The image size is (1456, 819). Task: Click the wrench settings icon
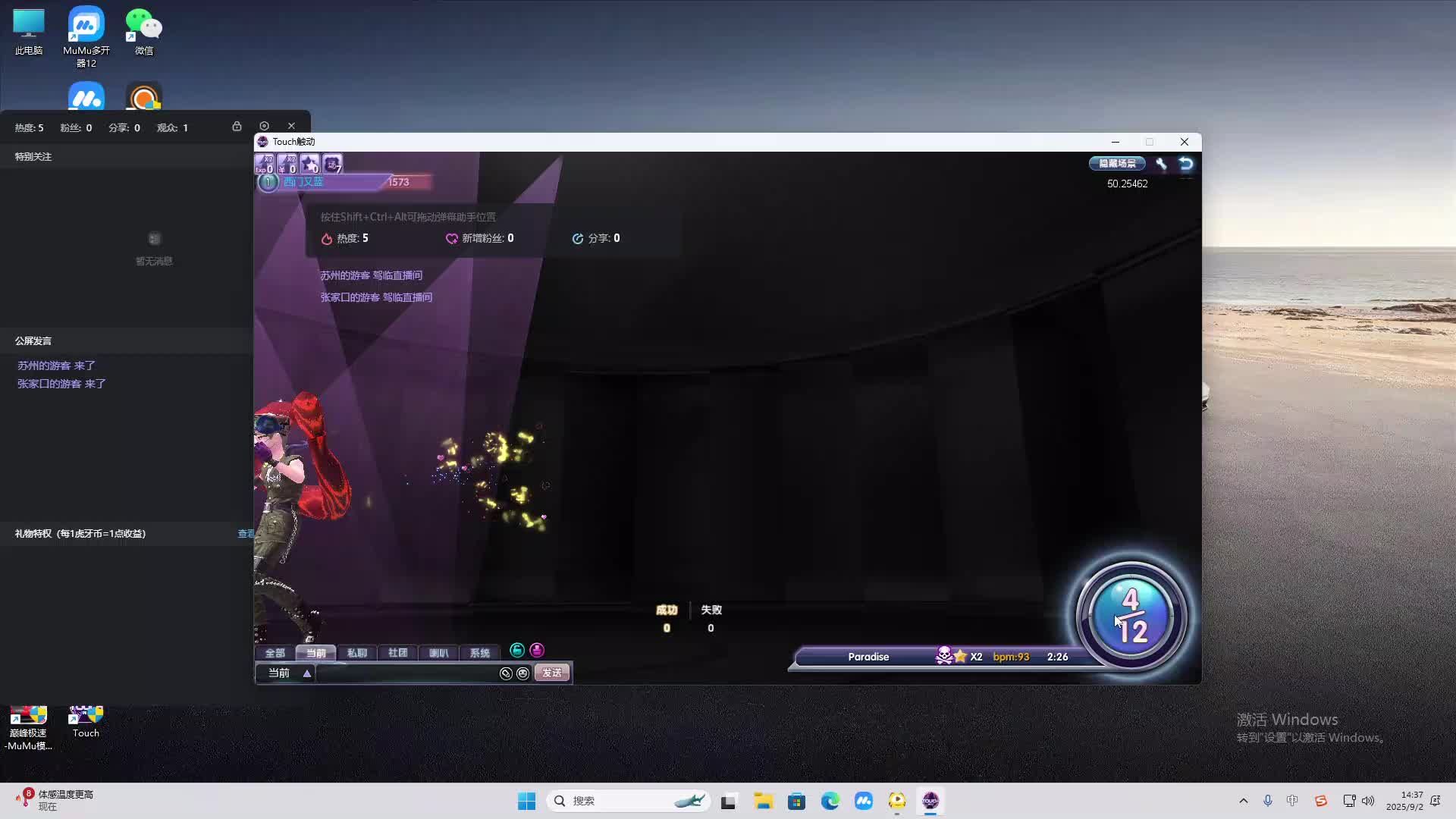tap(1161, 164)
